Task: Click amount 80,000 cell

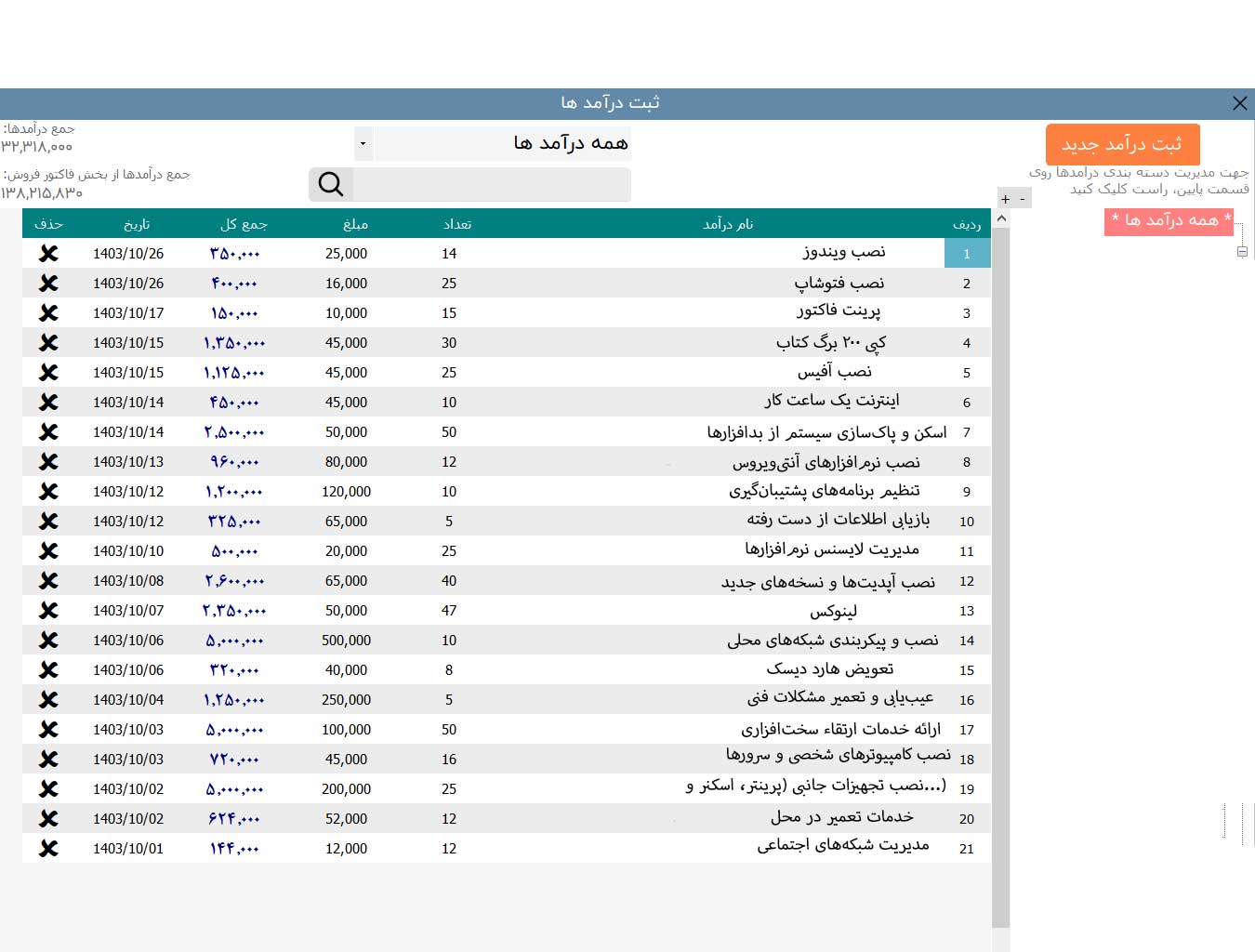Action: pyautogui.click(x=346, y=462)
